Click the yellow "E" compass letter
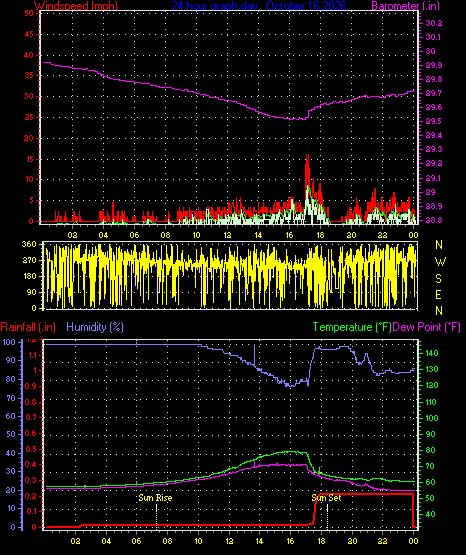466x555 pixels. [x=438, y=294]
